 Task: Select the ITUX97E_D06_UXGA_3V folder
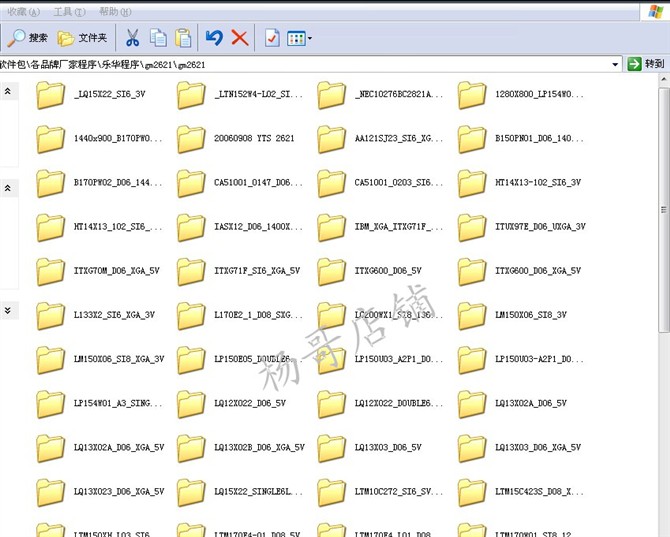pyautogui.click(x=522, y=227)
